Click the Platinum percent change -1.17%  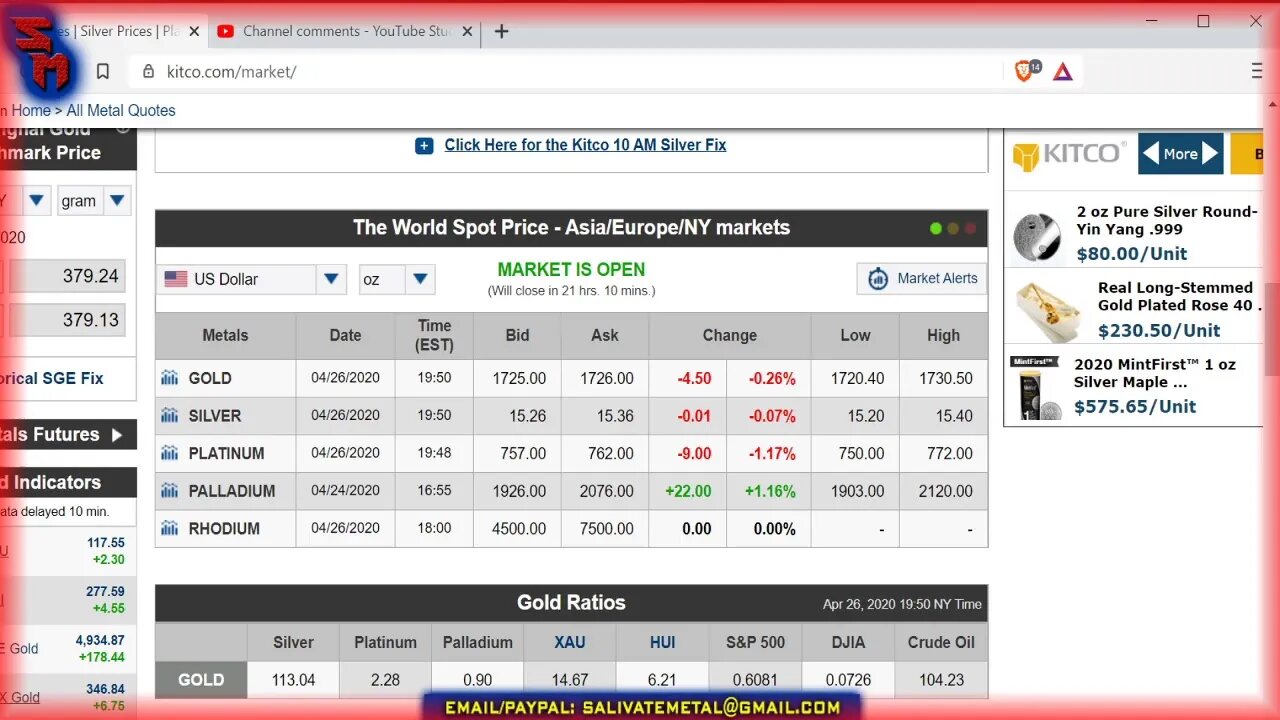click(x=773, y=453)
